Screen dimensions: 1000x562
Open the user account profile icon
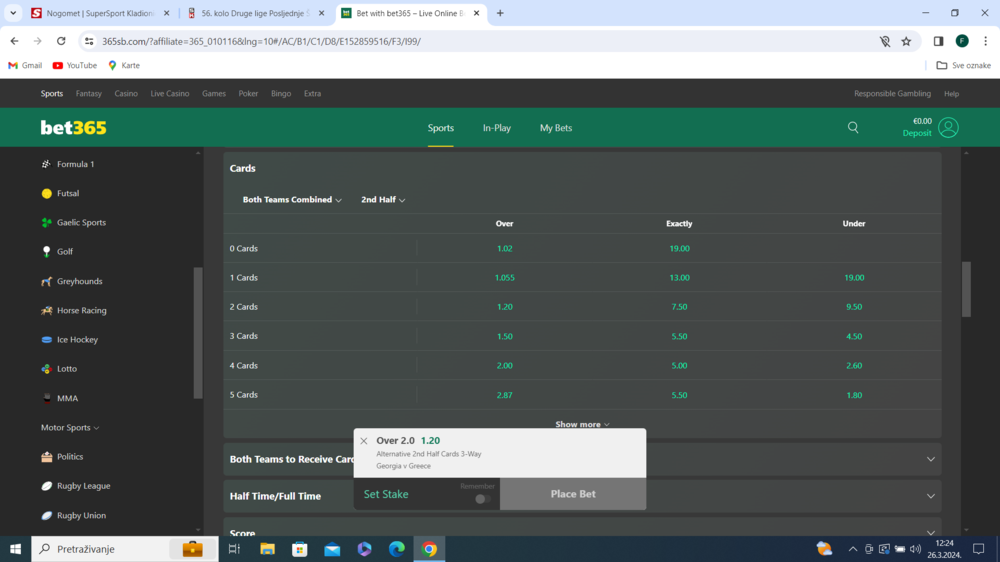pos(948,128)
